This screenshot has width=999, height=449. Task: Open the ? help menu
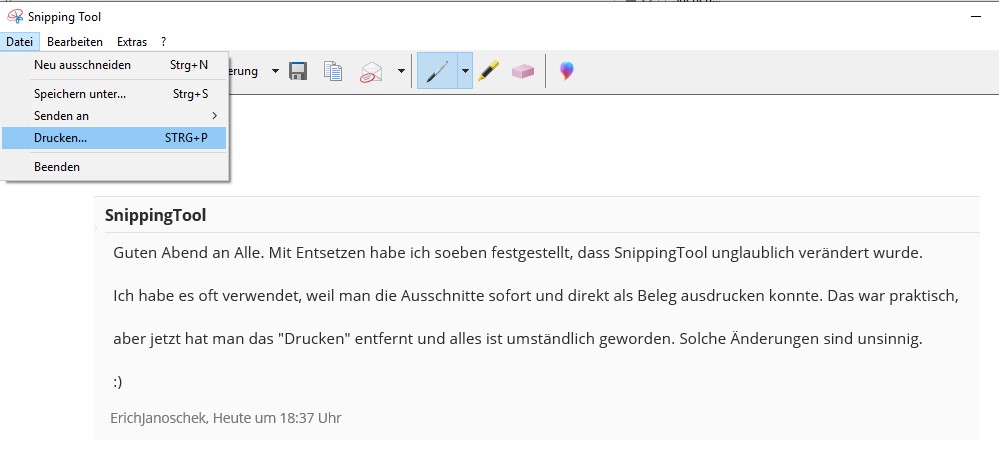coord(164,42)
